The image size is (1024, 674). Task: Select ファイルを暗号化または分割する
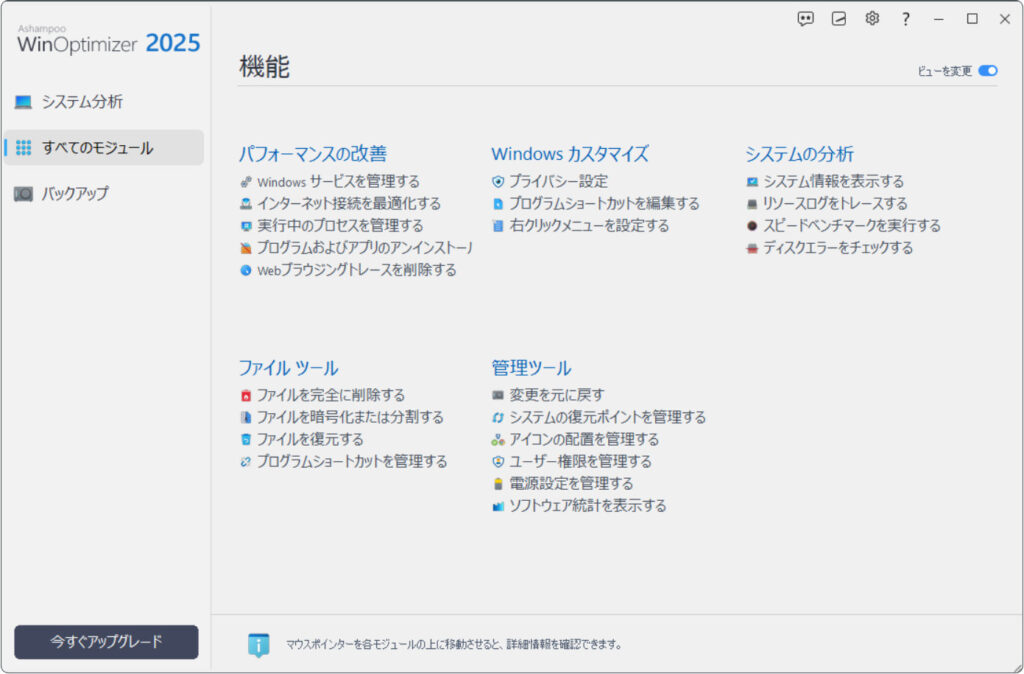point(350,417)
